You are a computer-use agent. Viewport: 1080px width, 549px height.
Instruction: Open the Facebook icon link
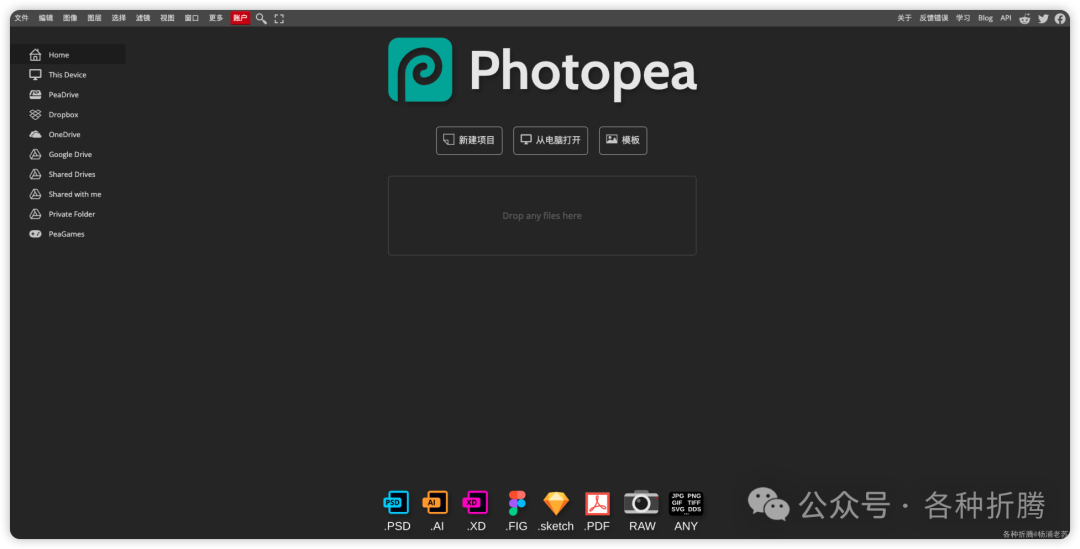point(1060,19)
